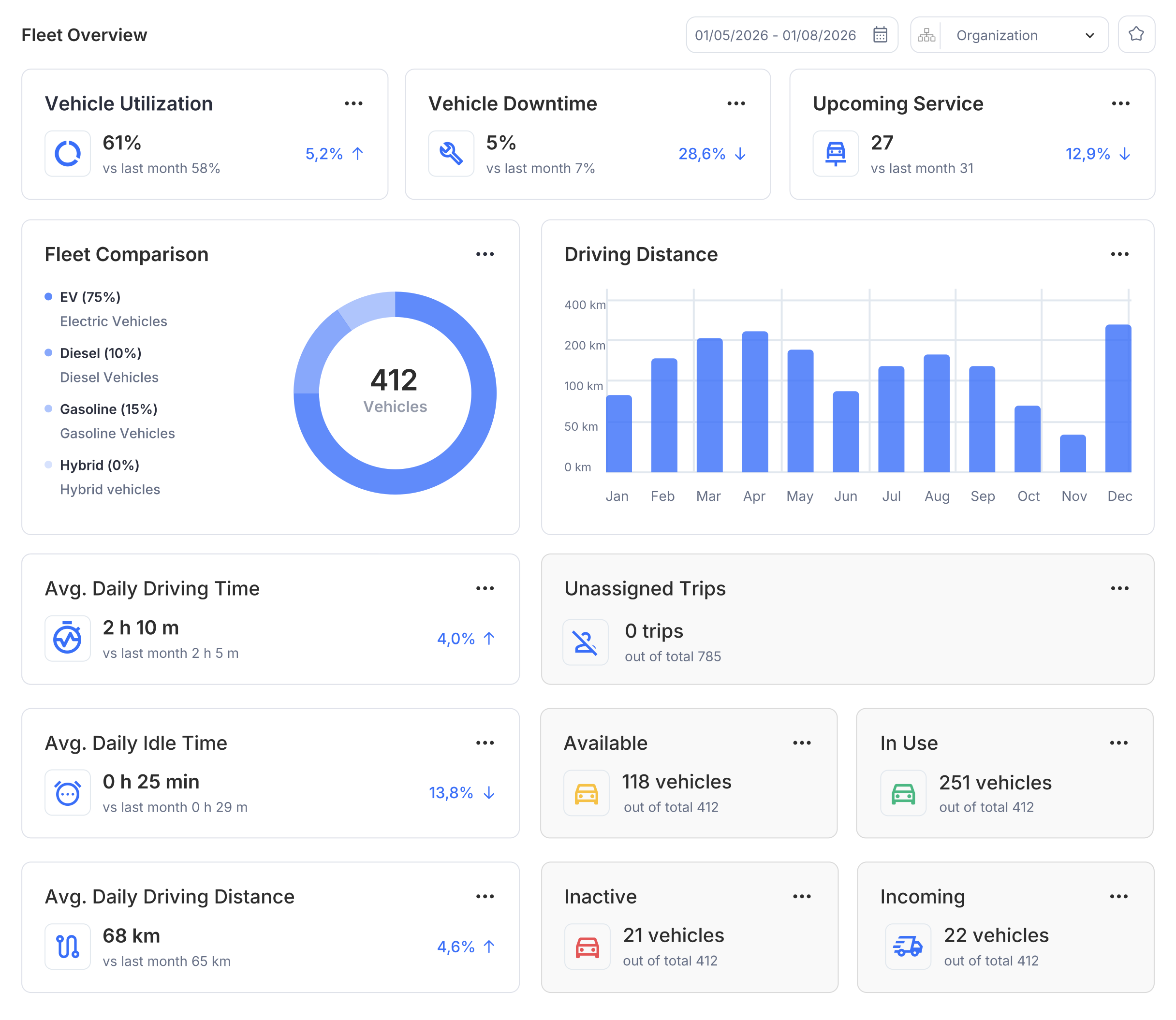Click the 5,2% utilization change indicator
Image resolution: width=1176 pixels, height=1020 pixels.
pos(335,154)
